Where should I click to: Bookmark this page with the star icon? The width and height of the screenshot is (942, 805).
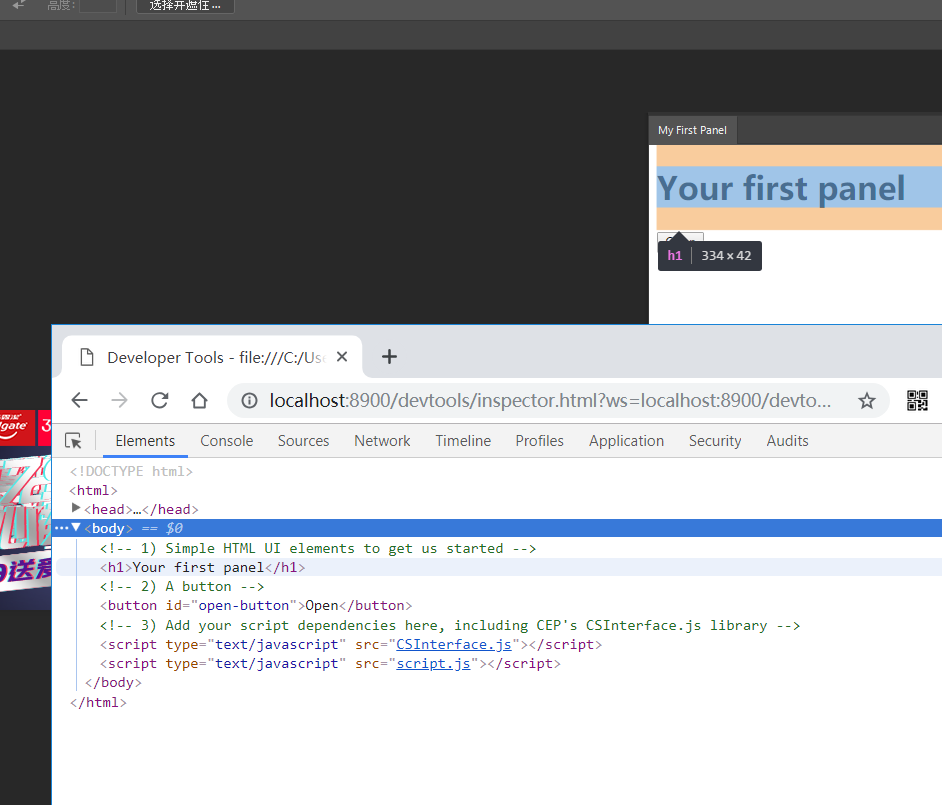point(866,401)
